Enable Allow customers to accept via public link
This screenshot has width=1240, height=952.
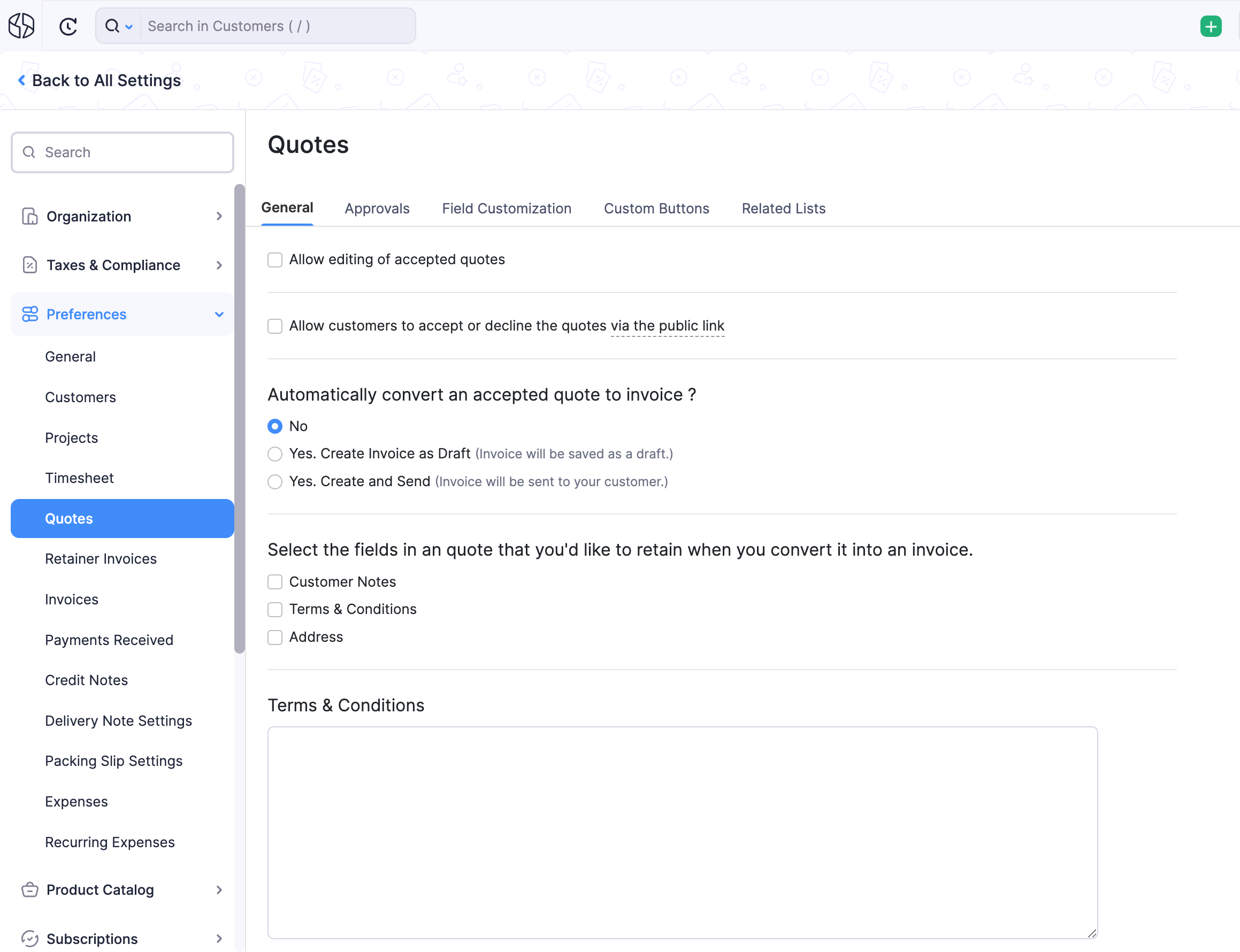point(275,325)
